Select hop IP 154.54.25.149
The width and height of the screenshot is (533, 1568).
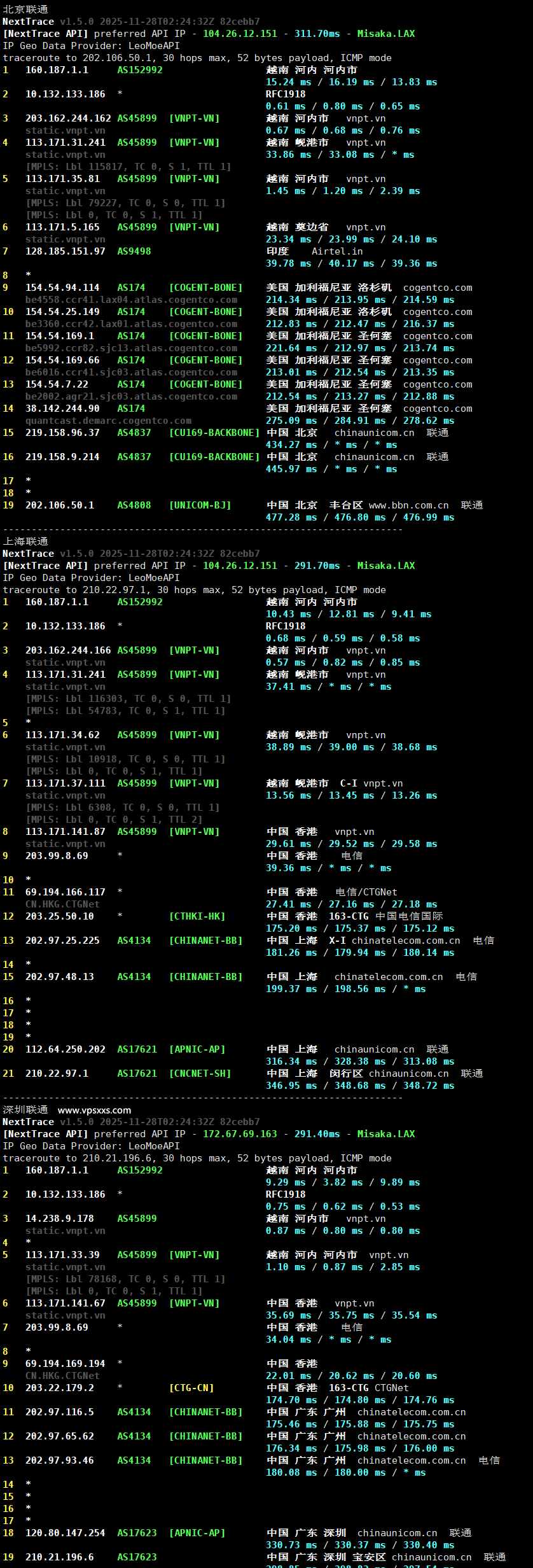(x=62, y=312)
